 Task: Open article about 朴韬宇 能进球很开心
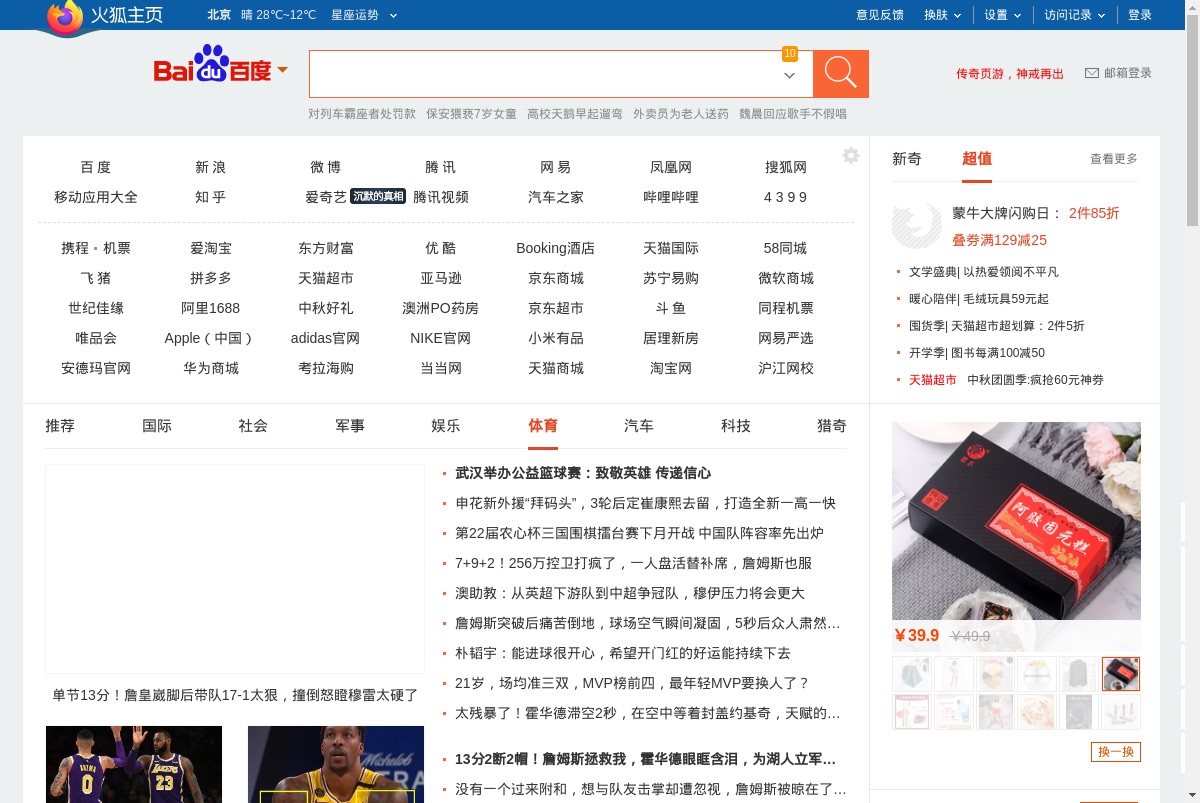[623, 653]
